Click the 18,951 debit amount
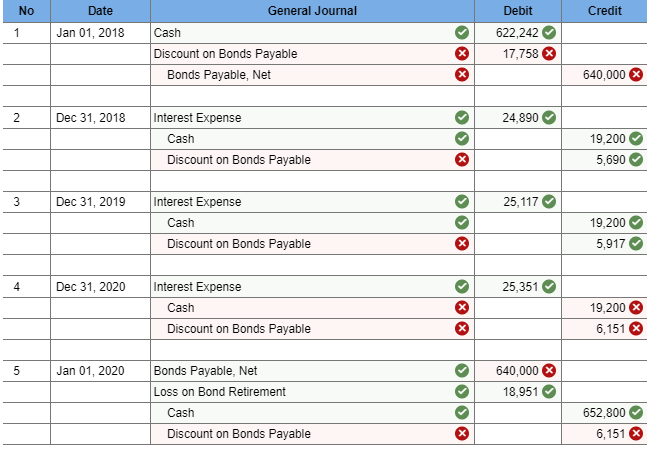 coord(520,392)
